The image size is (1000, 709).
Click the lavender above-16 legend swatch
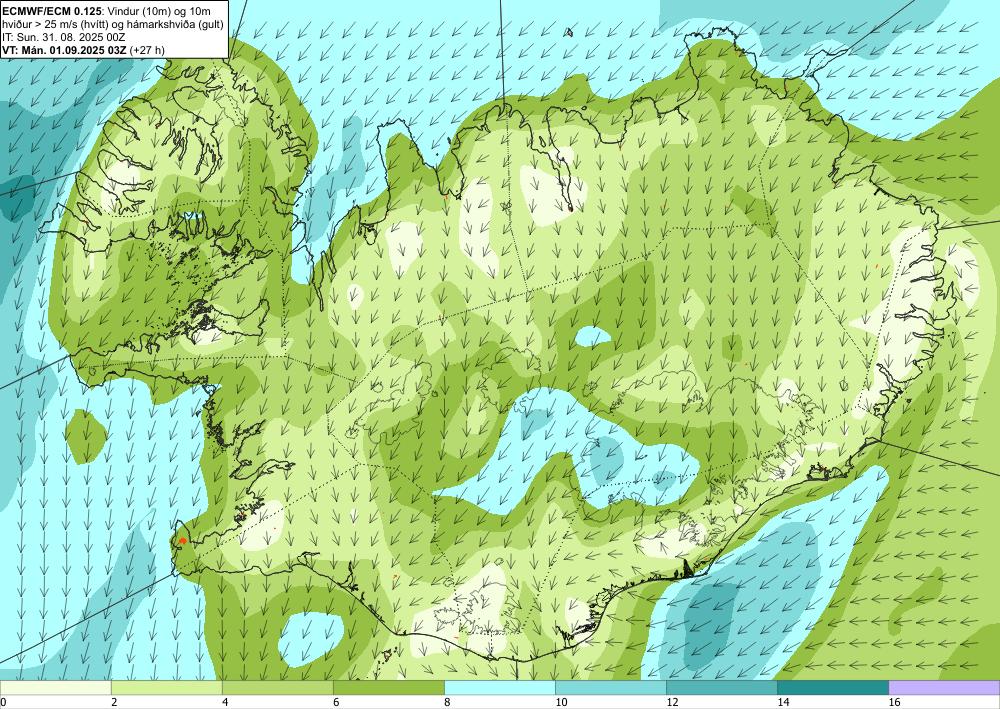(945, 688)
